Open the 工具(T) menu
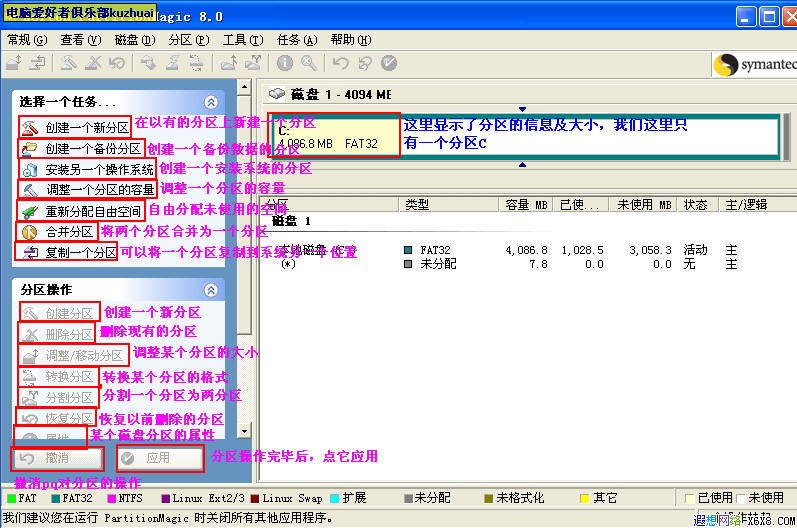The image size is (797, 528). click(242, 40)
